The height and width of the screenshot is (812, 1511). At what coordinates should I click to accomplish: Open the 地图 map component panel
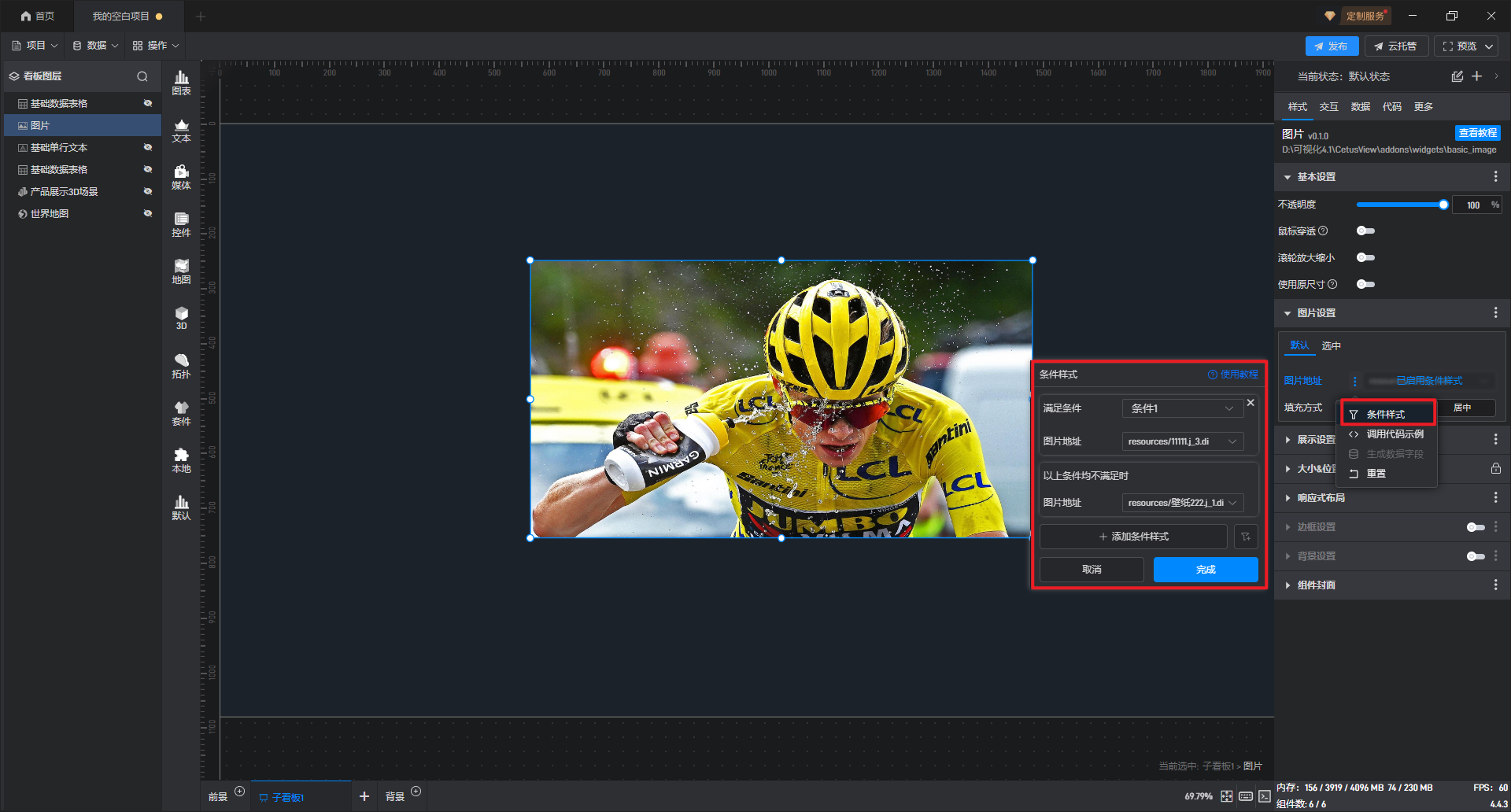point(181,271)
